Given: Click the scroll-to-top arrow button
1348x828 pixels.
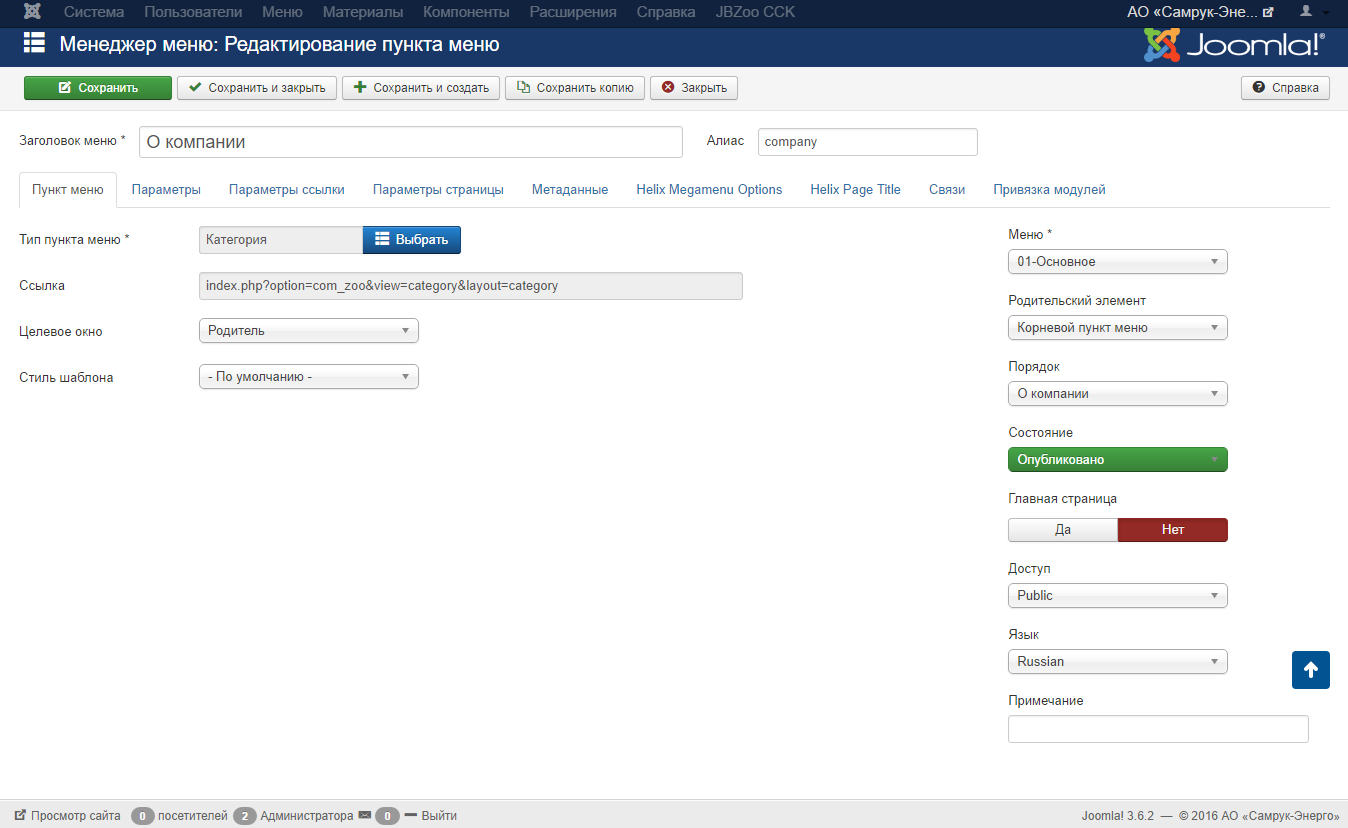Looking at the screenshot, I should (1310, 670).
